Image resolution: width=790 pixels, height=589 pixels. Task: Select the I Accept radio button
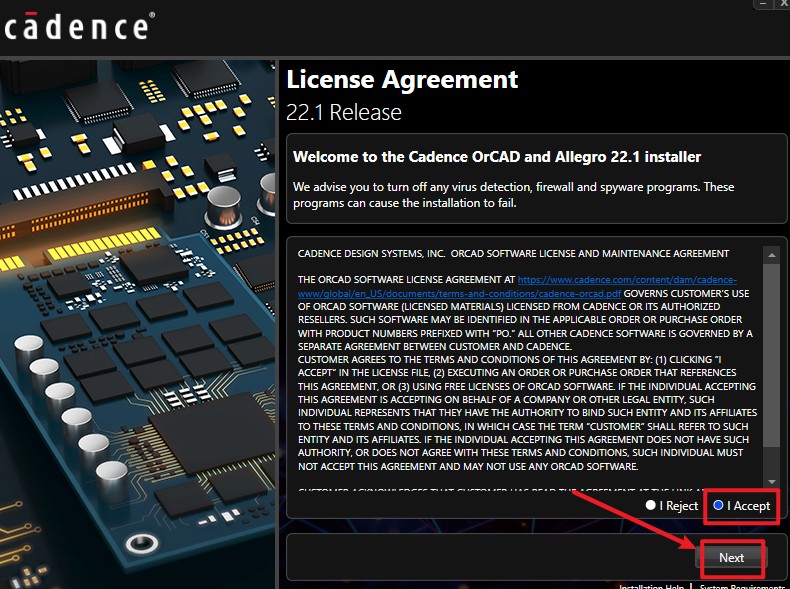coord(720,506)
